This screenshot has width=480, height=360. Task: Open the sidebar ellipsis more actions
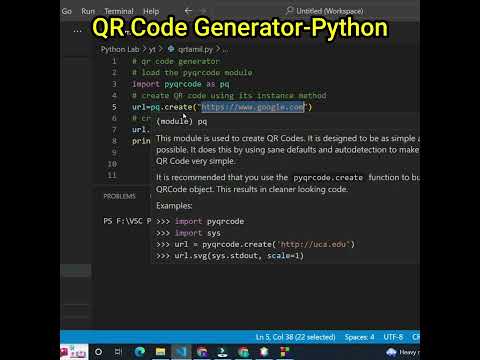click(77, 31)
